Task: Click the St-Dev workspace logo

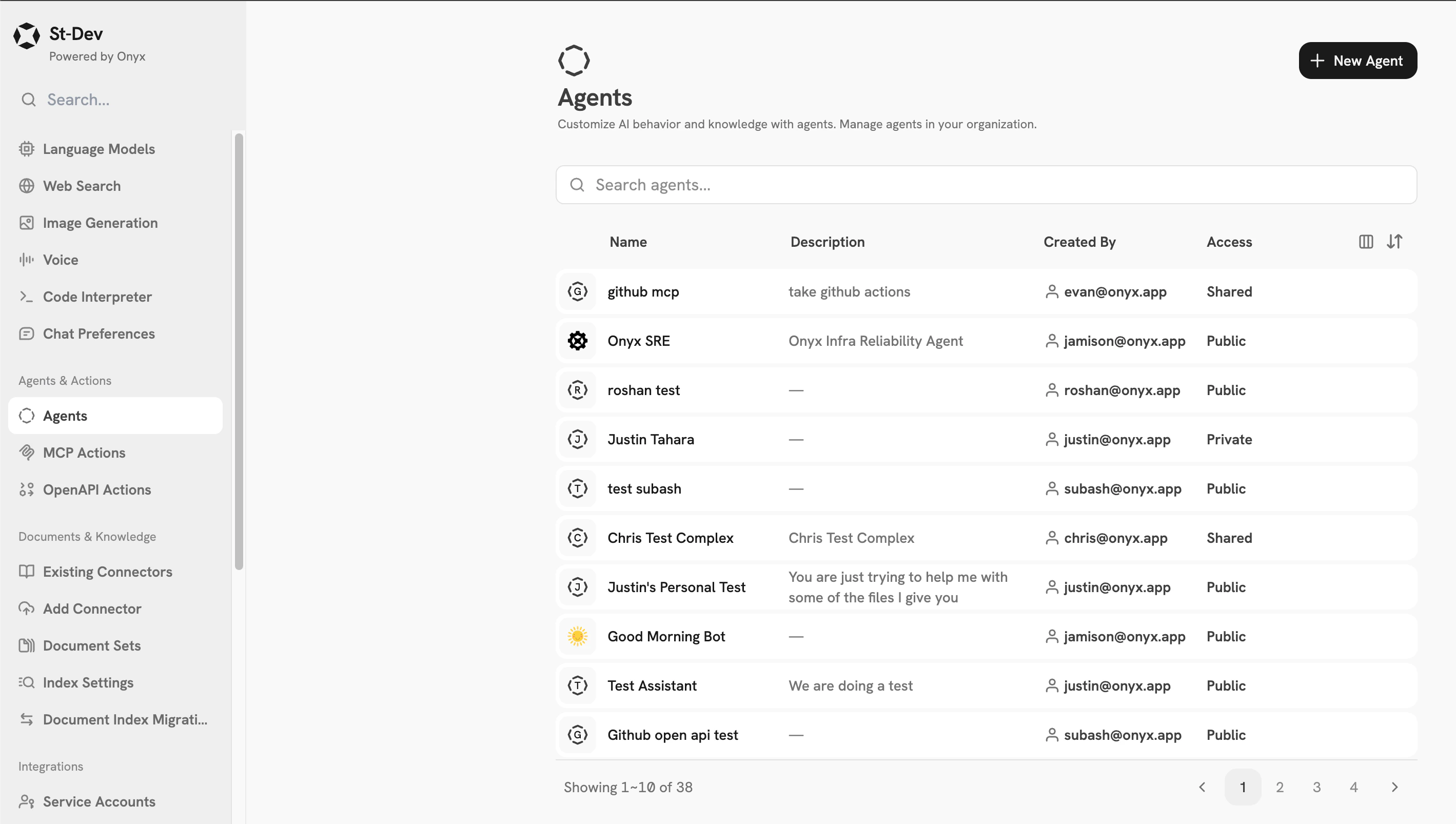Action: pyautogui.click(x=26, y=35)
